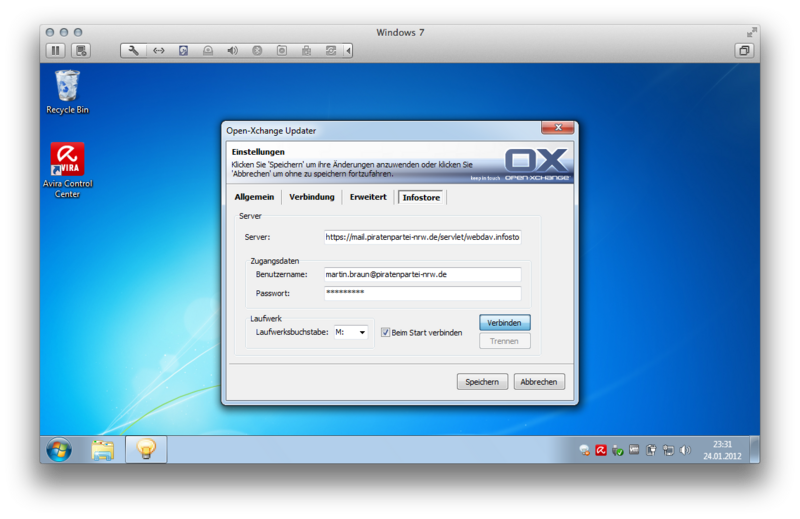
Task: Click the camera device icon in VM toolbar
Action: point(282,51)
